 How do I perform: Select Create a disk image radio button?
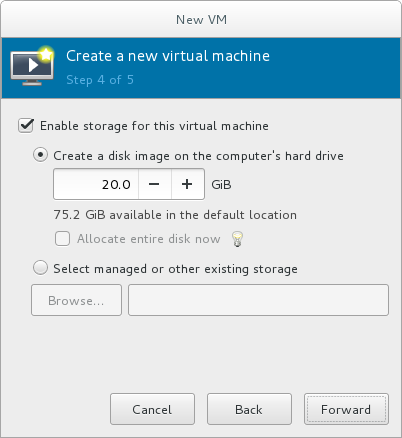tap(40, 155)
